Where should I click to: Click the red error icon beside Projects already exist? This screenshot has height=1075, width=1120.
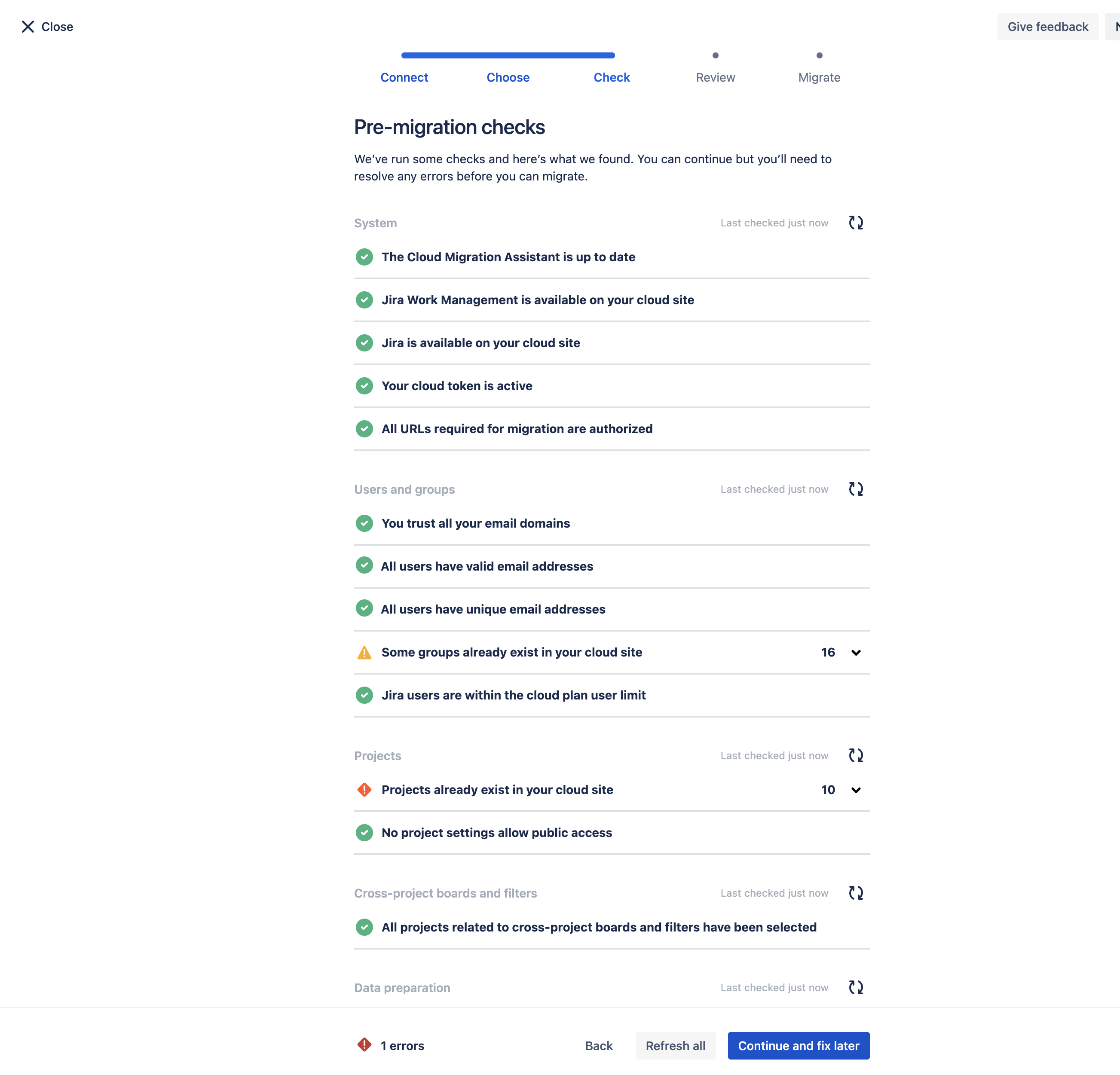click(364, 789)
